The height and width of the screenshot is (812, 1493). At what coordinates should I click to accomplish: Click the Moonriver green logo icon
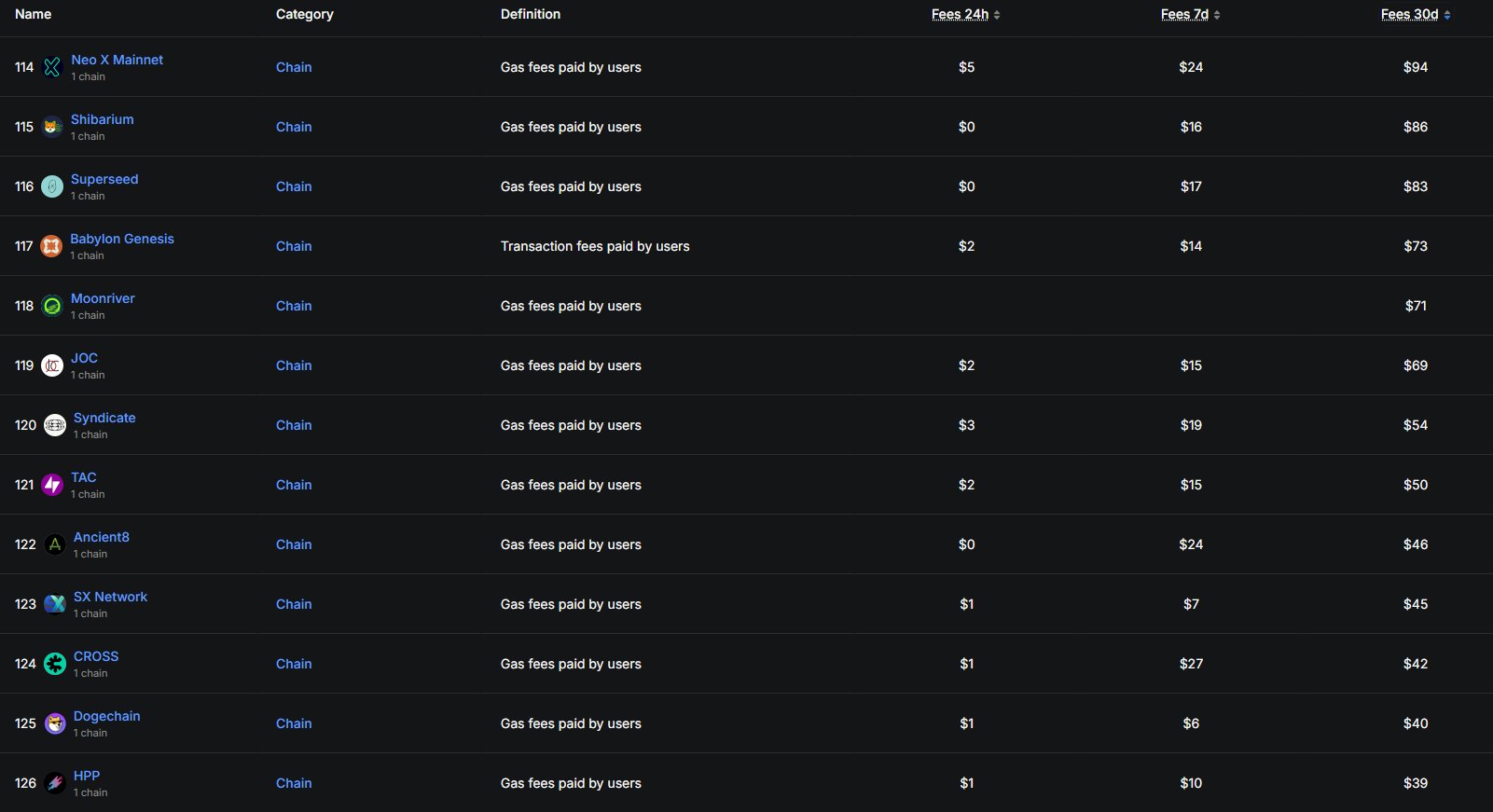[x=52, y=306]
